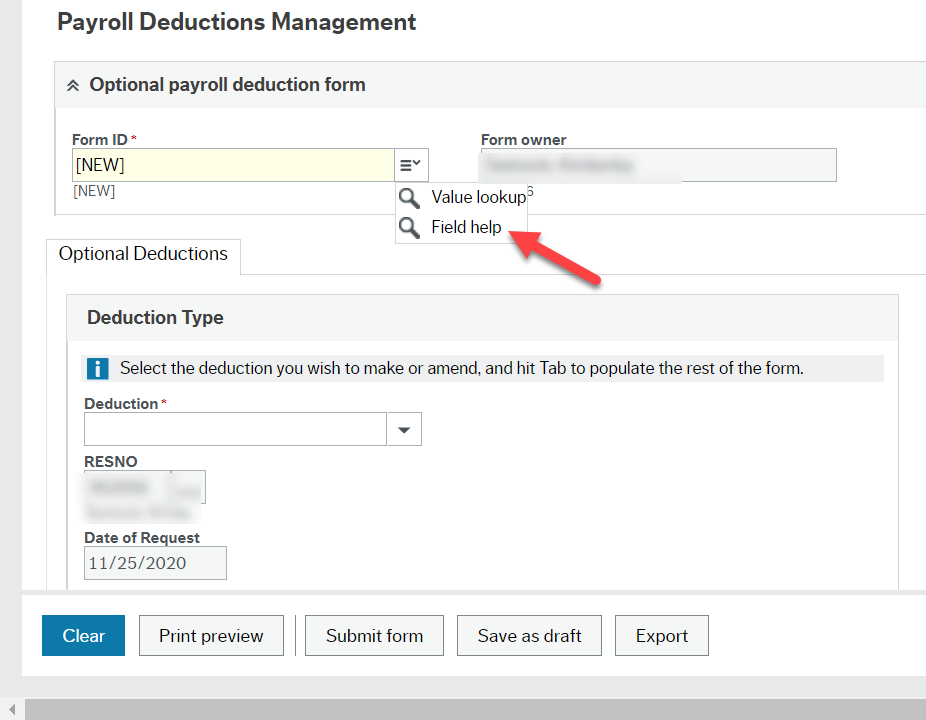
Task: Export the form data
Action: pyautogui.click(x=661, y=635)
